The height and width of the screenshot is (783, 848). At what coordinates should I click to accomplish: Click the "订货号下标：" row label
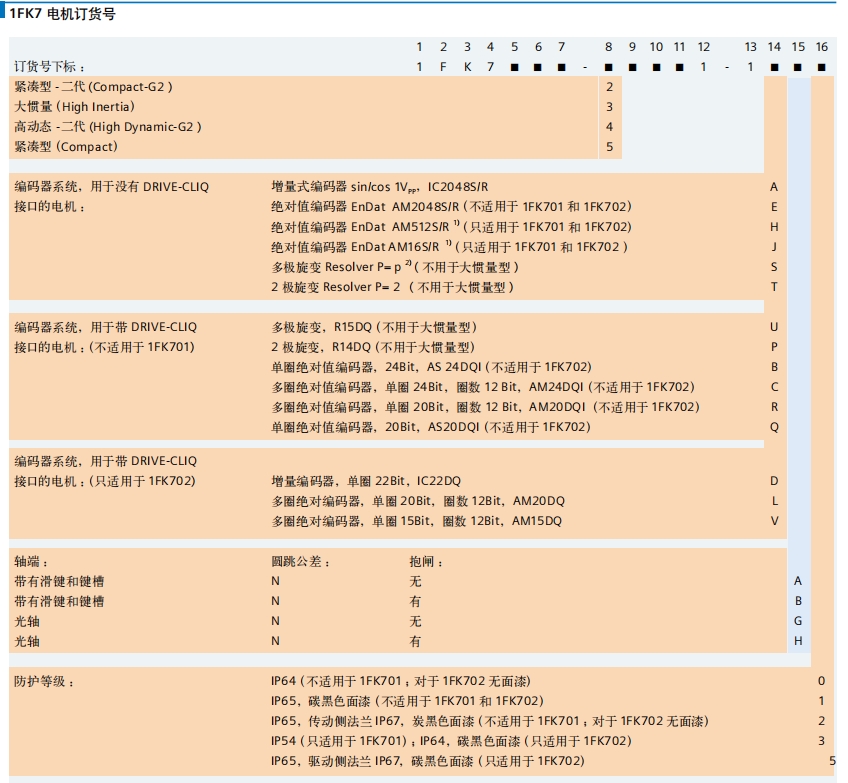coord(56,66)
